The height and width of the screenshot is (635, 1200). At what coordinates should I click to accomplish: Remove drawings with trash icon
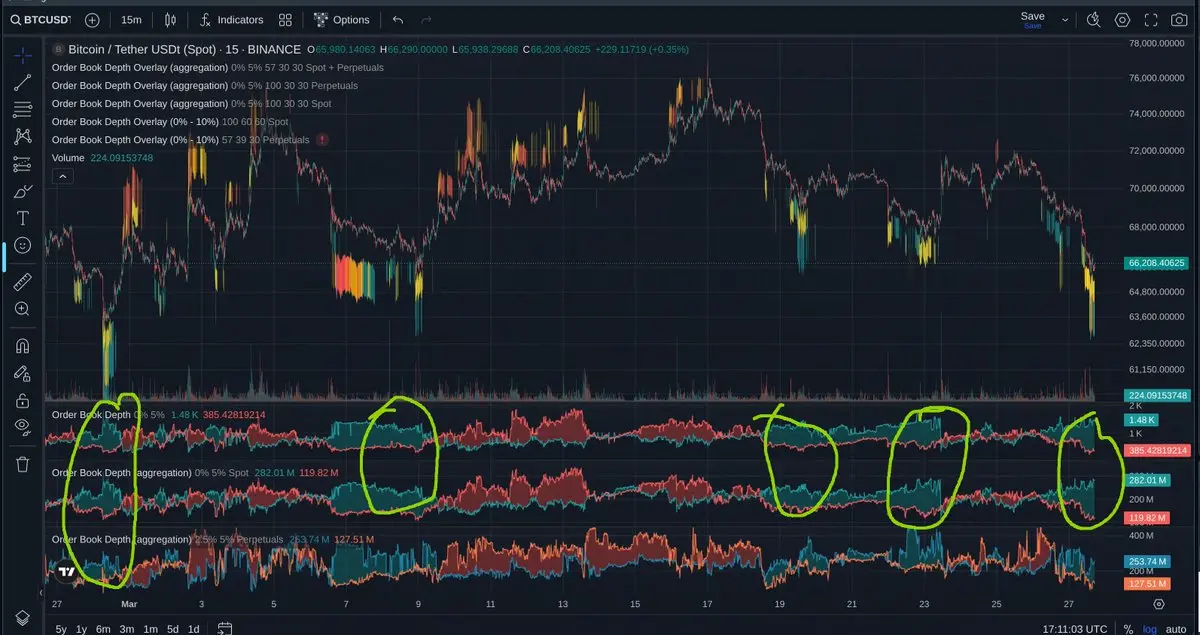point(22,464)
